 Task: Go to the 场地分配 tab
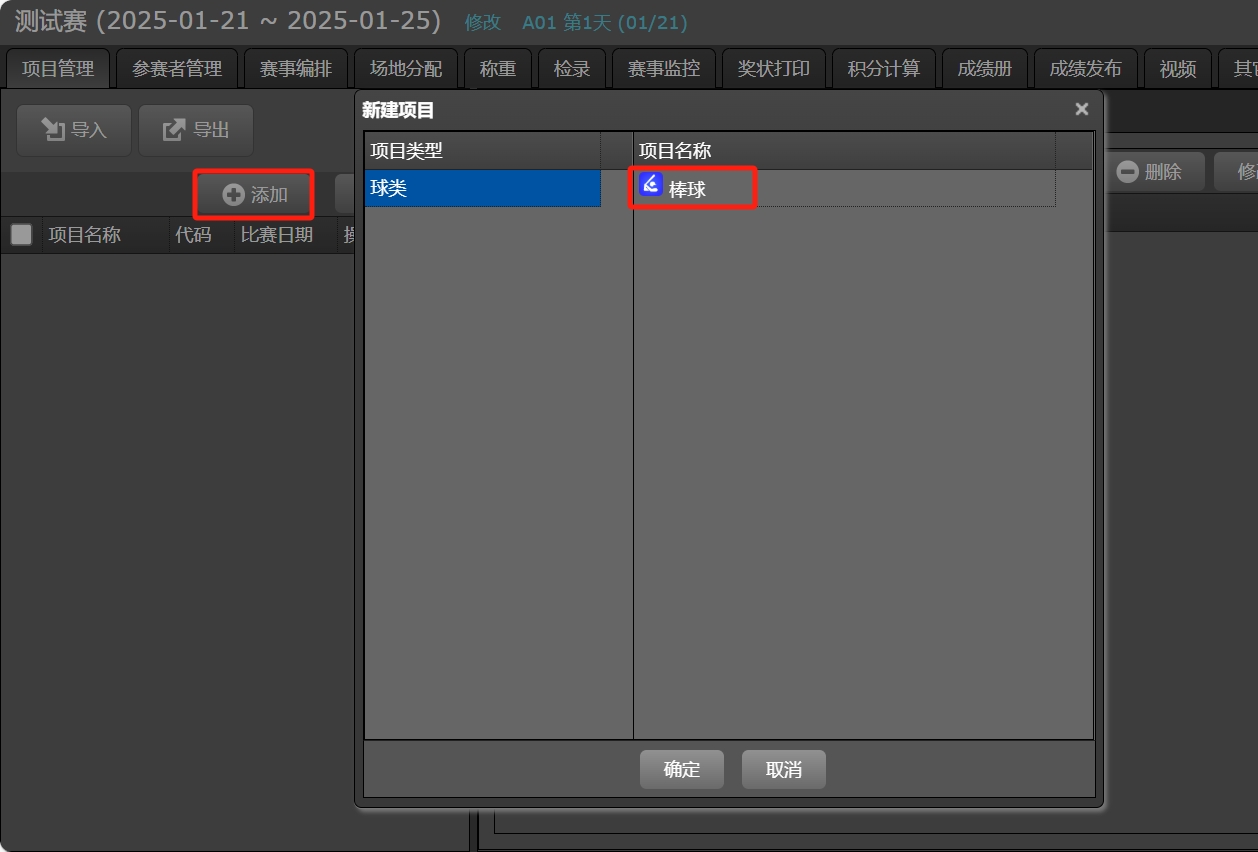coord(406,69)
